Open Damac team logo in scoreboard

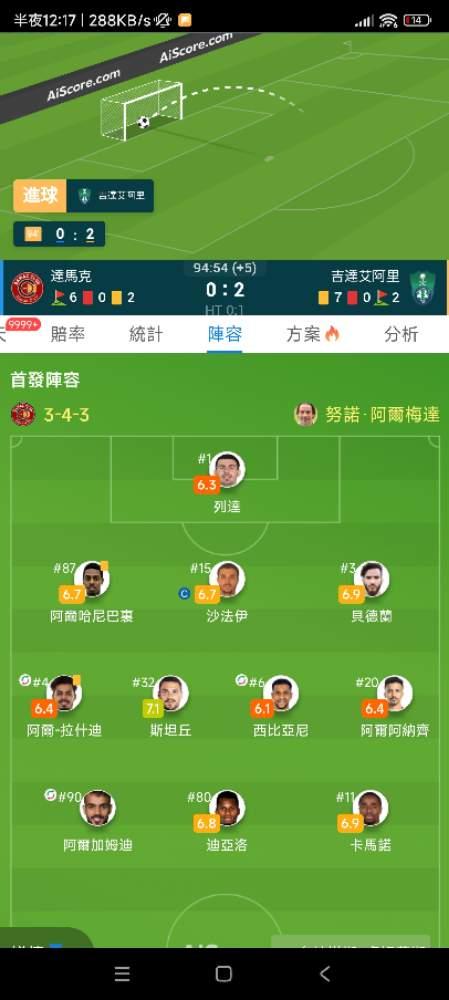click(27, 288)
